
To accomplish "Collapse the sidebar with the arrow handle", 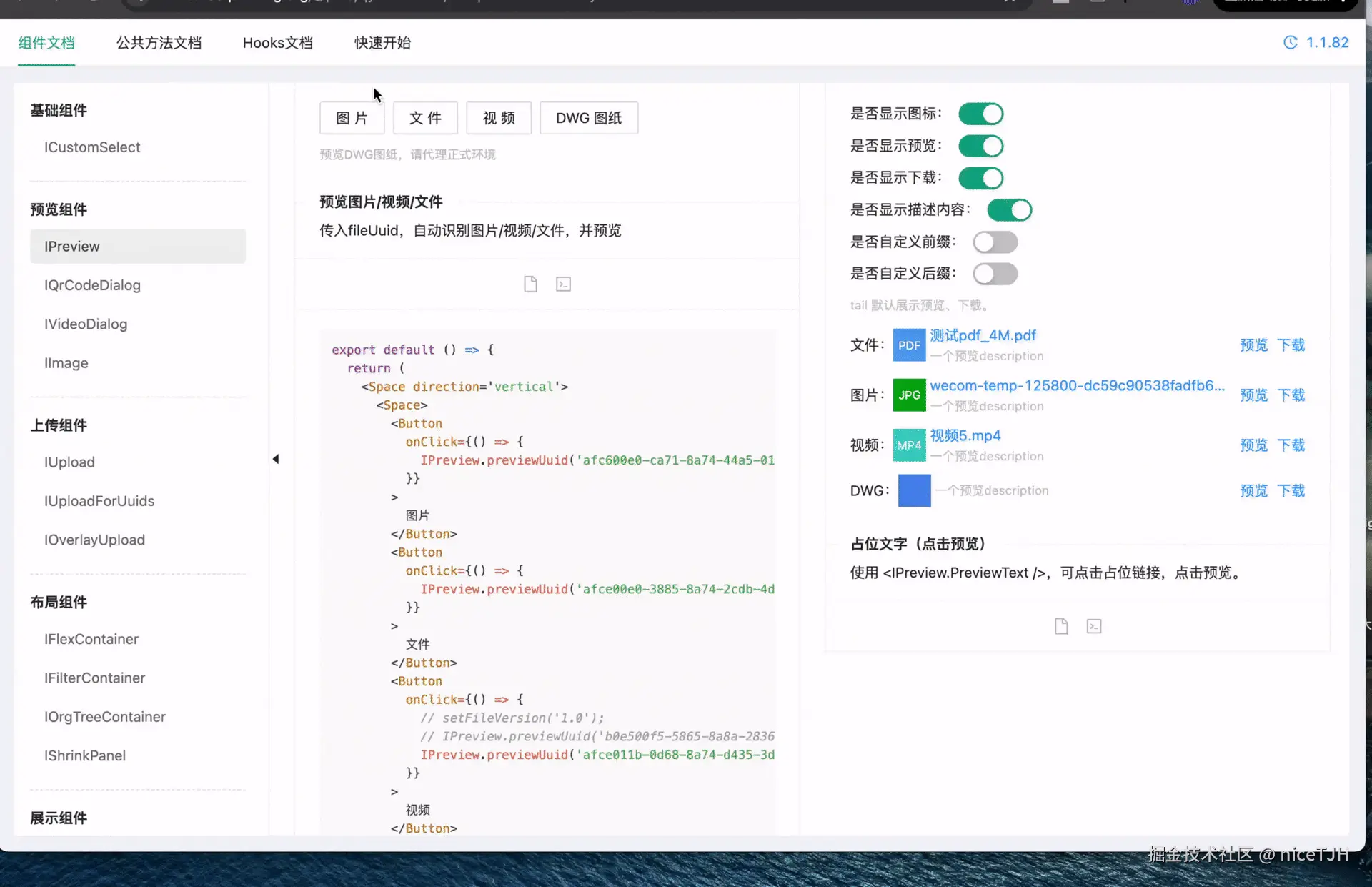I will [x=276, y=459].
